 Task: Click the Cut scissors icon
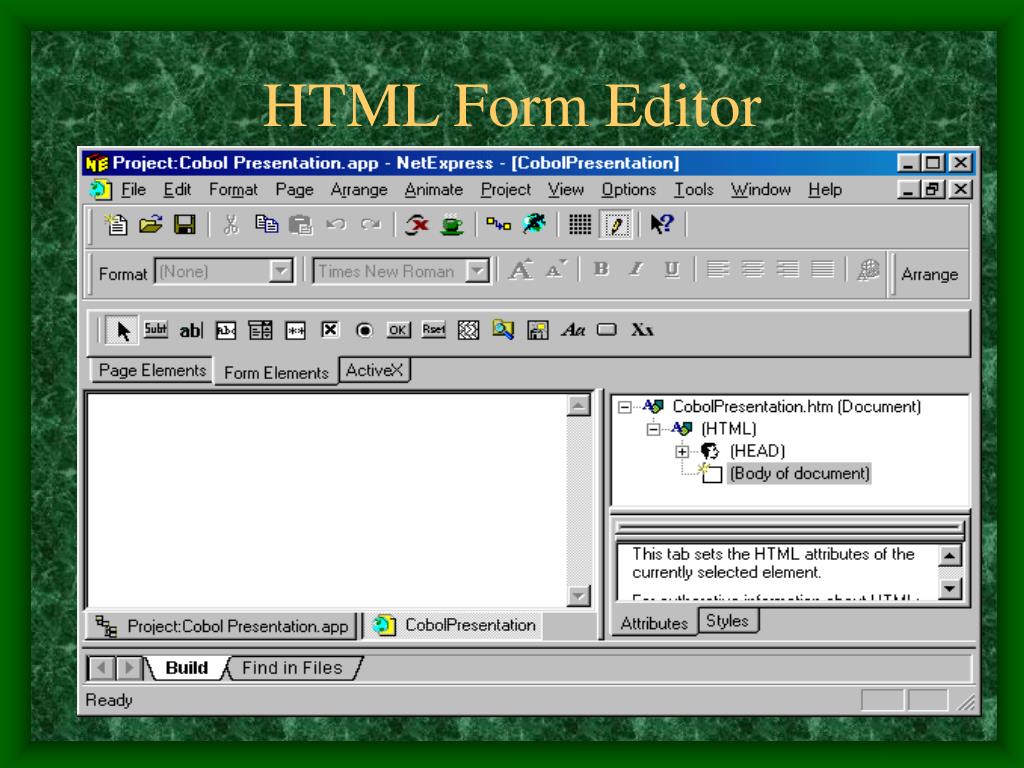pos(231,225)
